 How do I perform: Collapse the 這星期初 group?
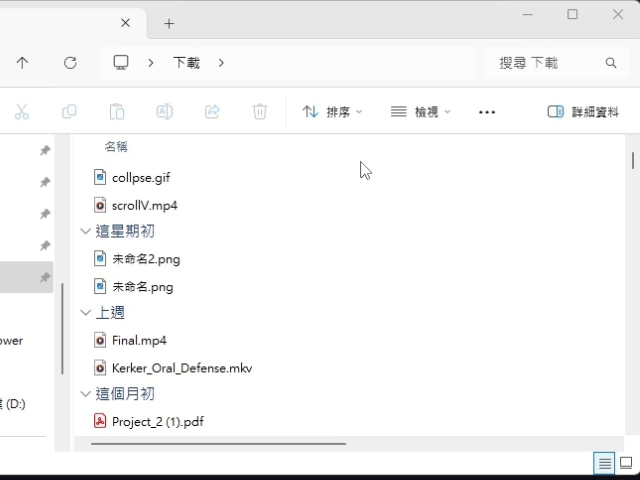point(86,231)
